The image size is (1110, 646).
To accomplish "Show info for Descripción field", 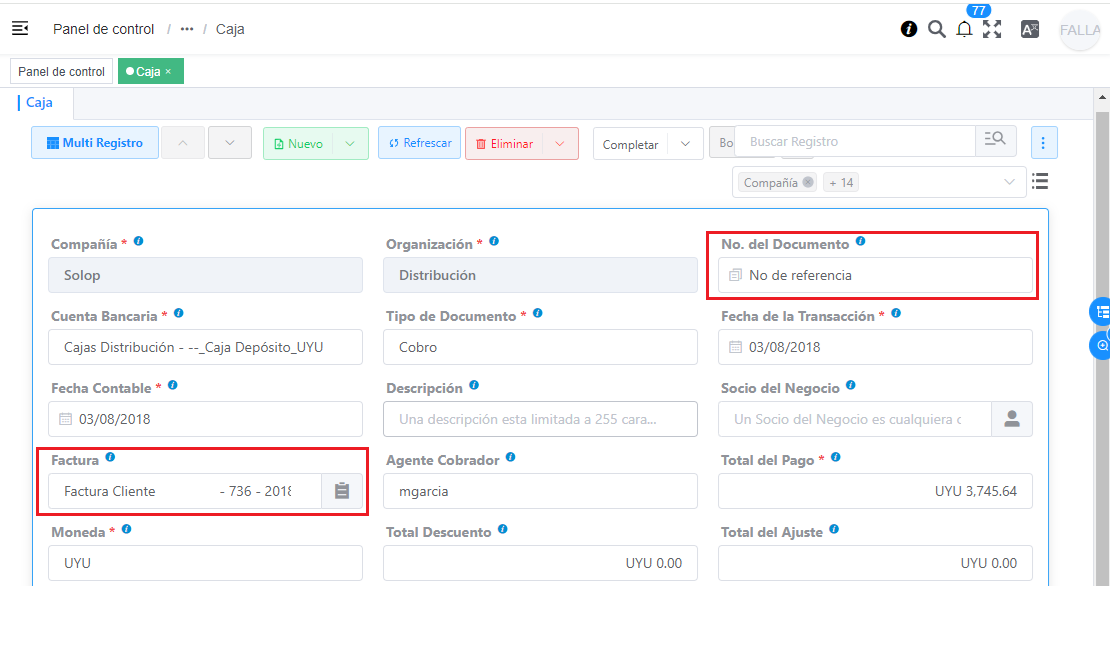I will pyautogui.click(x=474, y=385).
